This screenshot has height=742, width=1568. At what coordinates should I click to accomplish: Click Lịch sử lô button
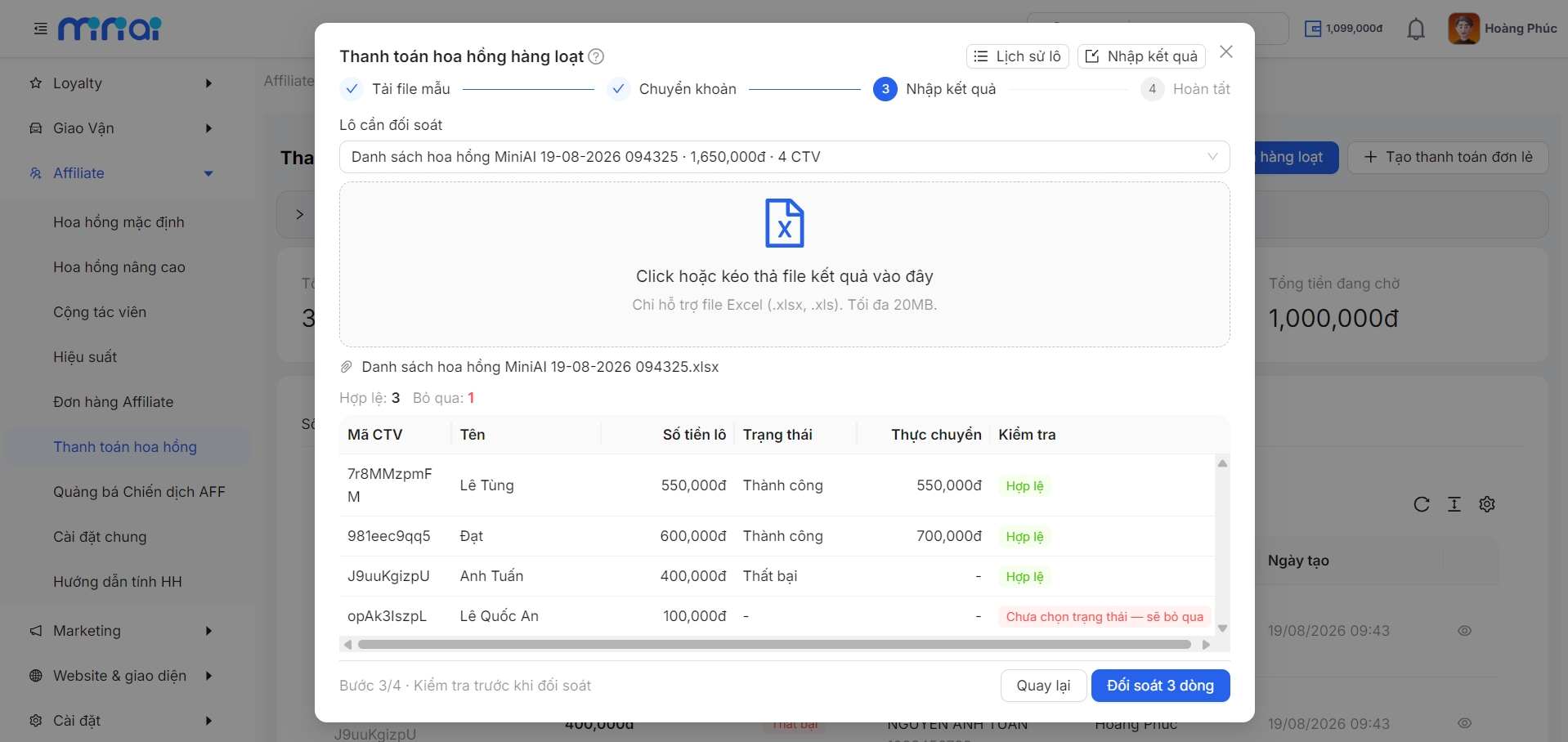1018,56
